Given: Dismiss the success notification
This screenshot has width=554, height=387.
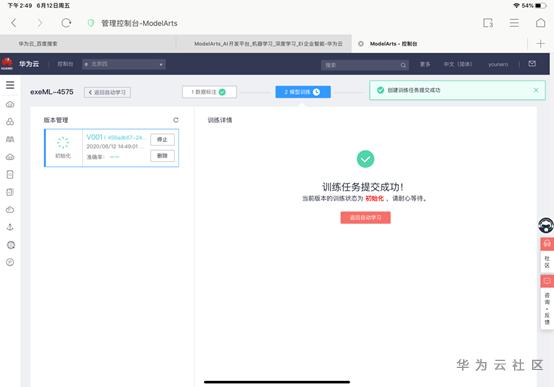Looking at the screenshot, I should (536, 90).
